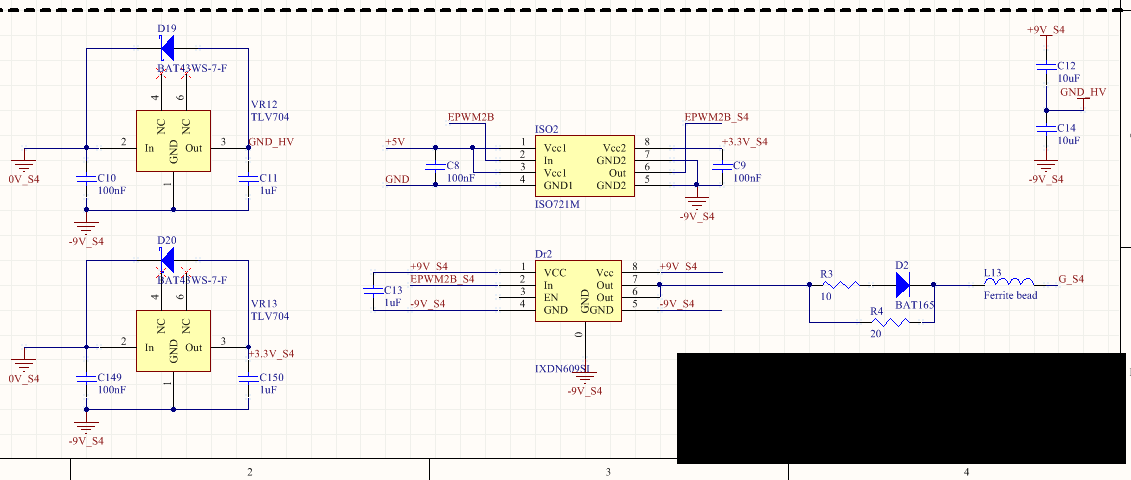Click the G_S4 net label
The height and width of the screenshot is (480, 1131).
coord(1071,279)
